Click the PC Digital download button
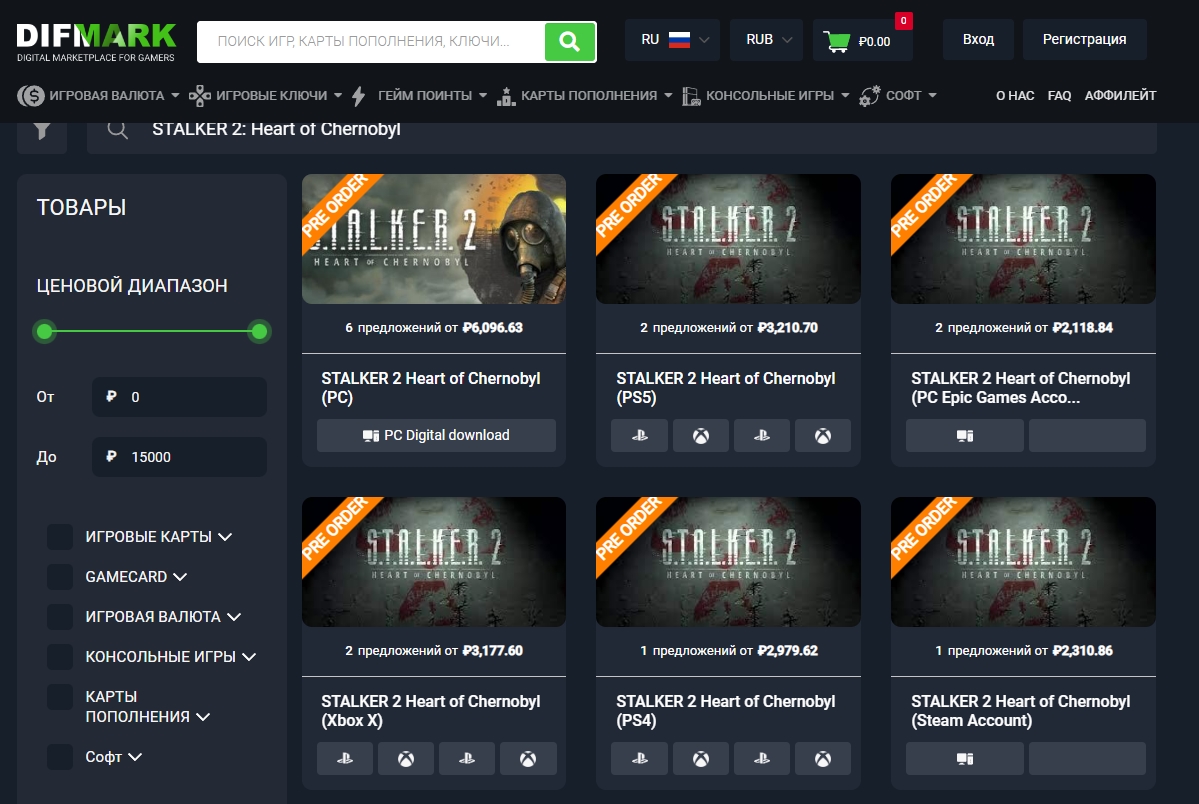The height and width of the screenshot is (804, 1199). pyautogui.click(x=436, y=435)
